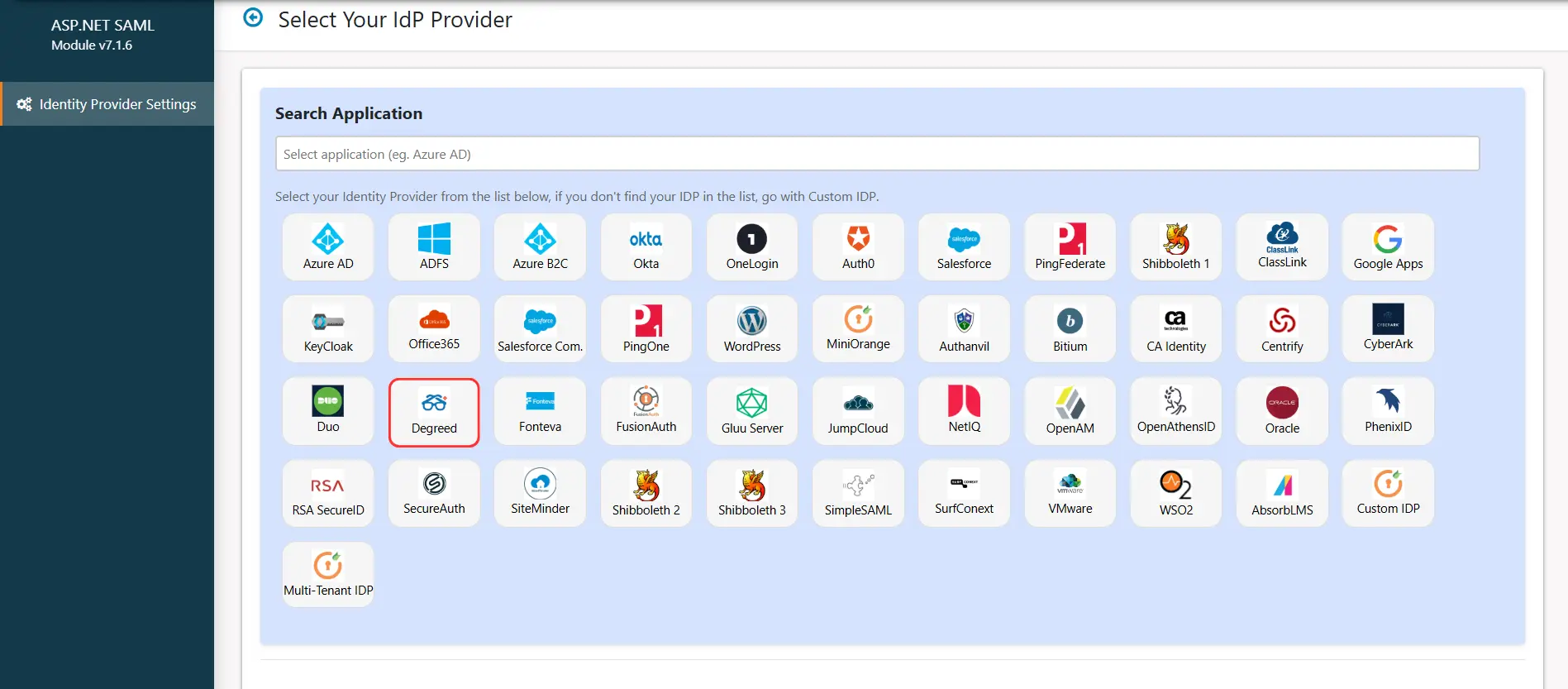Choose the ClassLink provider
Viewport: 1568px width, 689px height.
pyautogui.click(x=1282, y=246)
